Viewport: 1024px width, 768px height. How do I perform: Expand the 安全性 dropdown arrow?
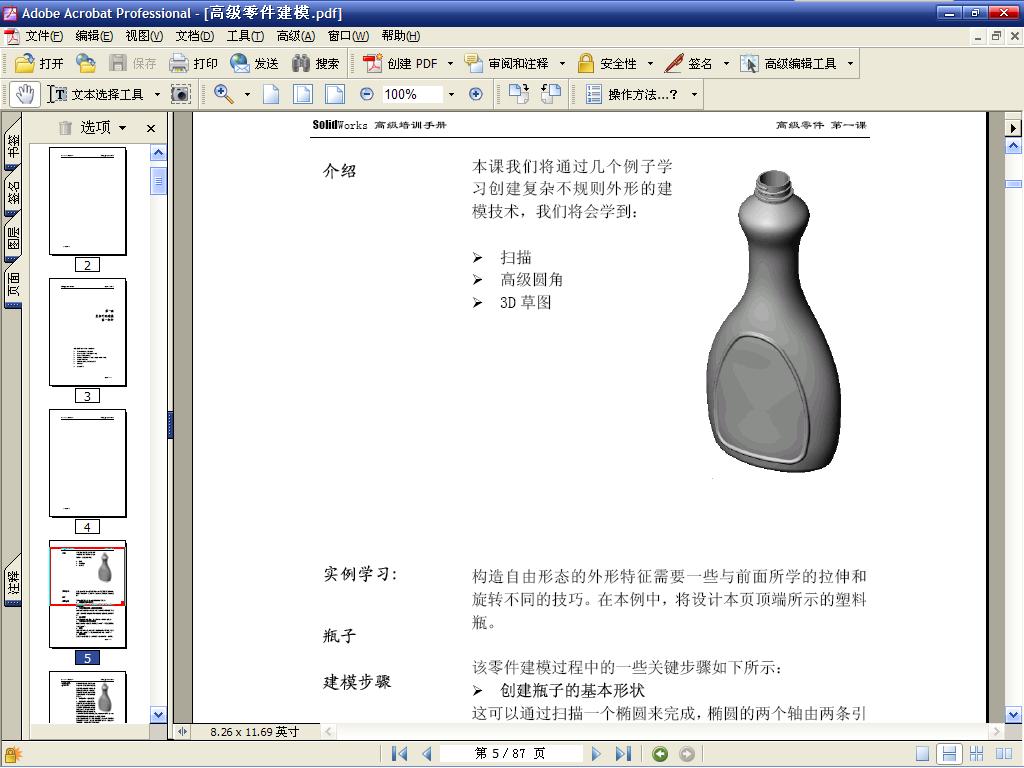pyautogui.click(x=650, y=64)
